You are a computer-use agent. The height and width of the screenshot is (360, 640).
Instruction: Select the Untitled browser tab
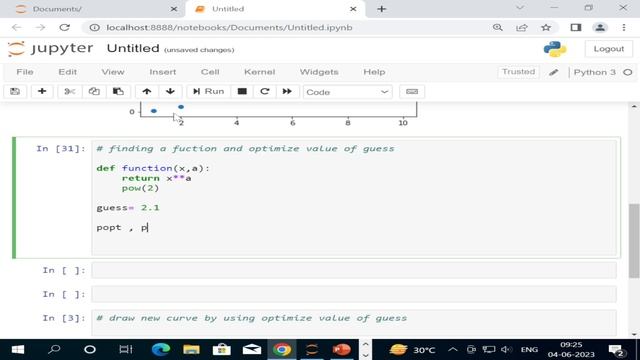click(x=276, y=9)
